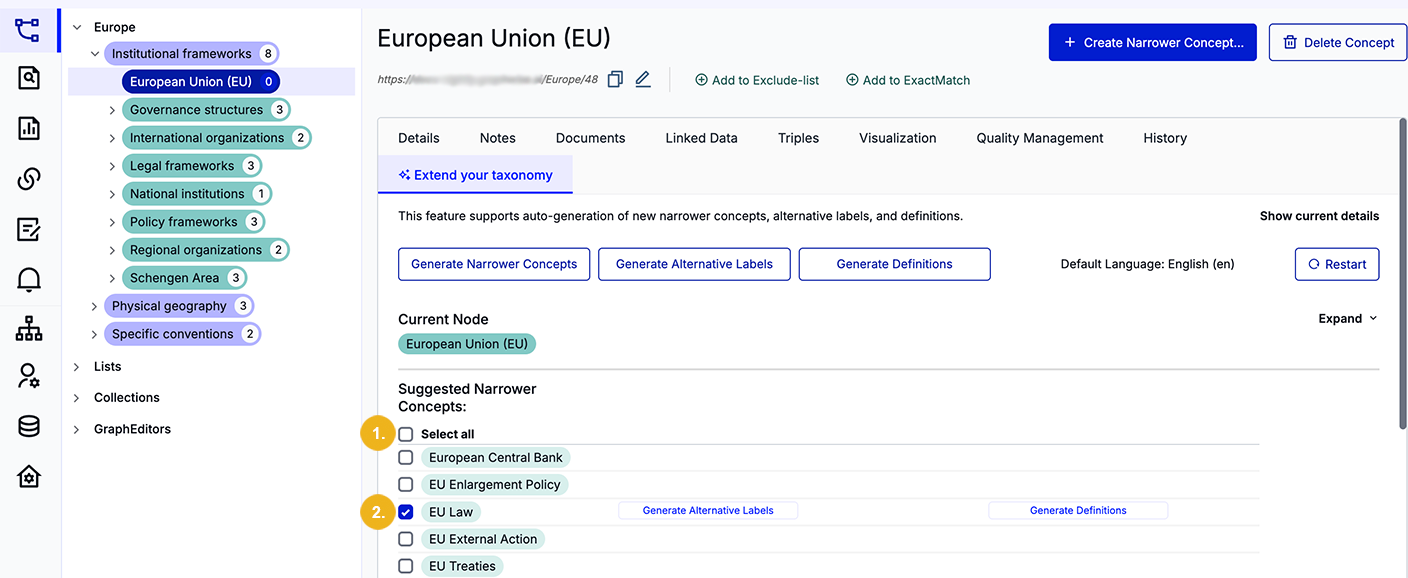The width and height of the screenshot is (1408, 578).
Task: Uncheck the EU Law checkbox
Action: coord(406,511)
